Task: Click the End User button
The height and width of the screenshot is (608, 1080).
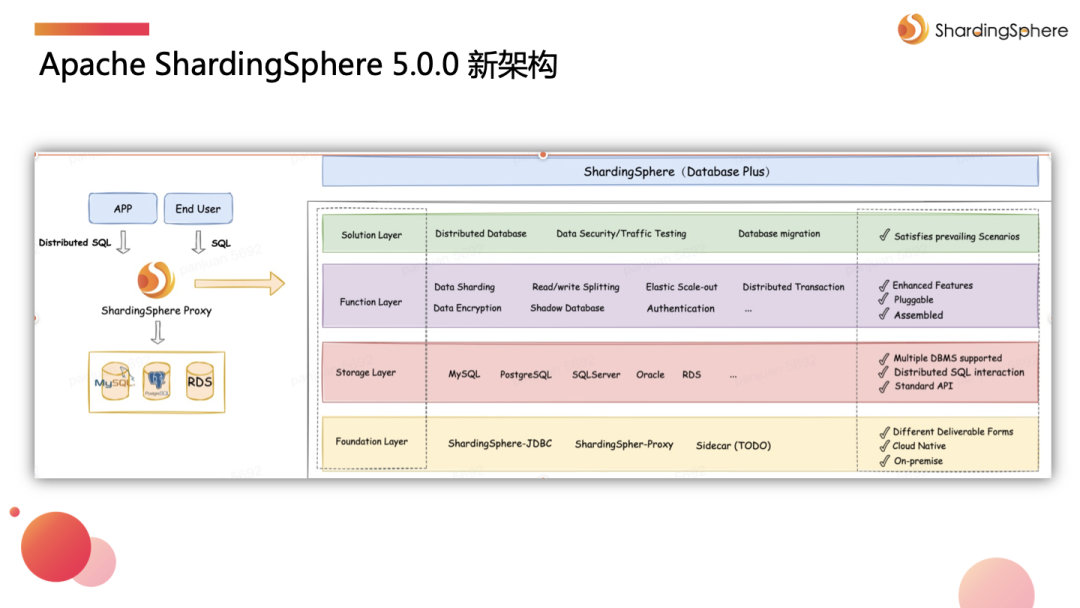Action: [198, 208]
